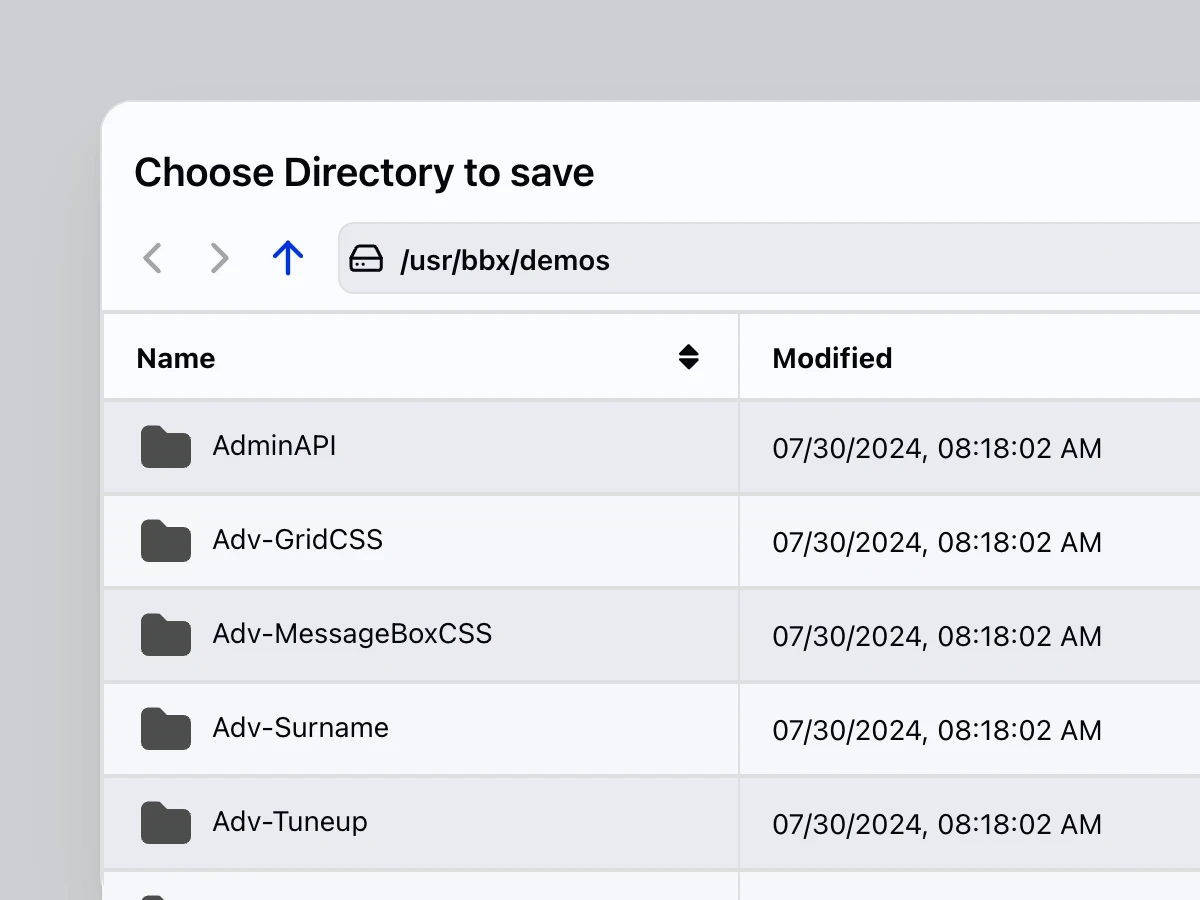Select the Adv-GridCSS directory name
The width and height of the screenshot is (1200, 900).
pyautogui.click(x=297, y=540)
